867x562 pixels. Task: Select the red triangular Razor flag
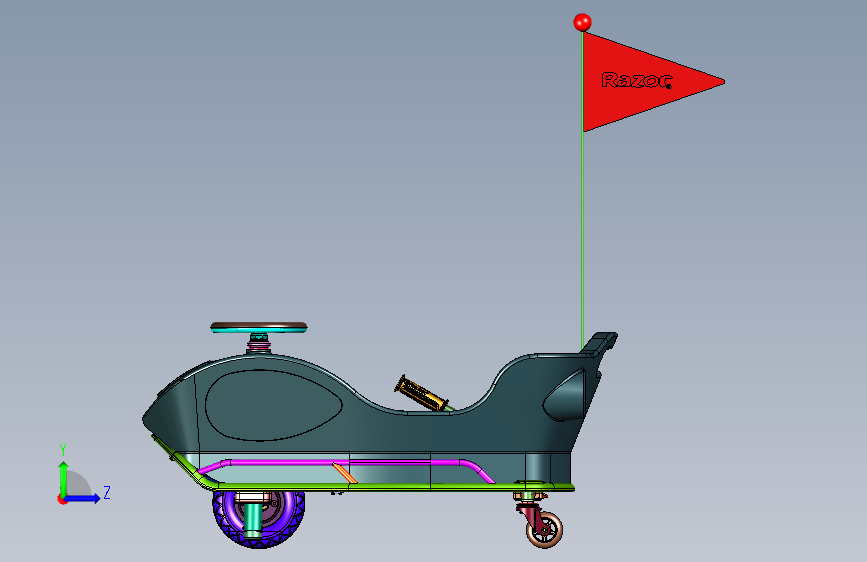click(636, 82)
